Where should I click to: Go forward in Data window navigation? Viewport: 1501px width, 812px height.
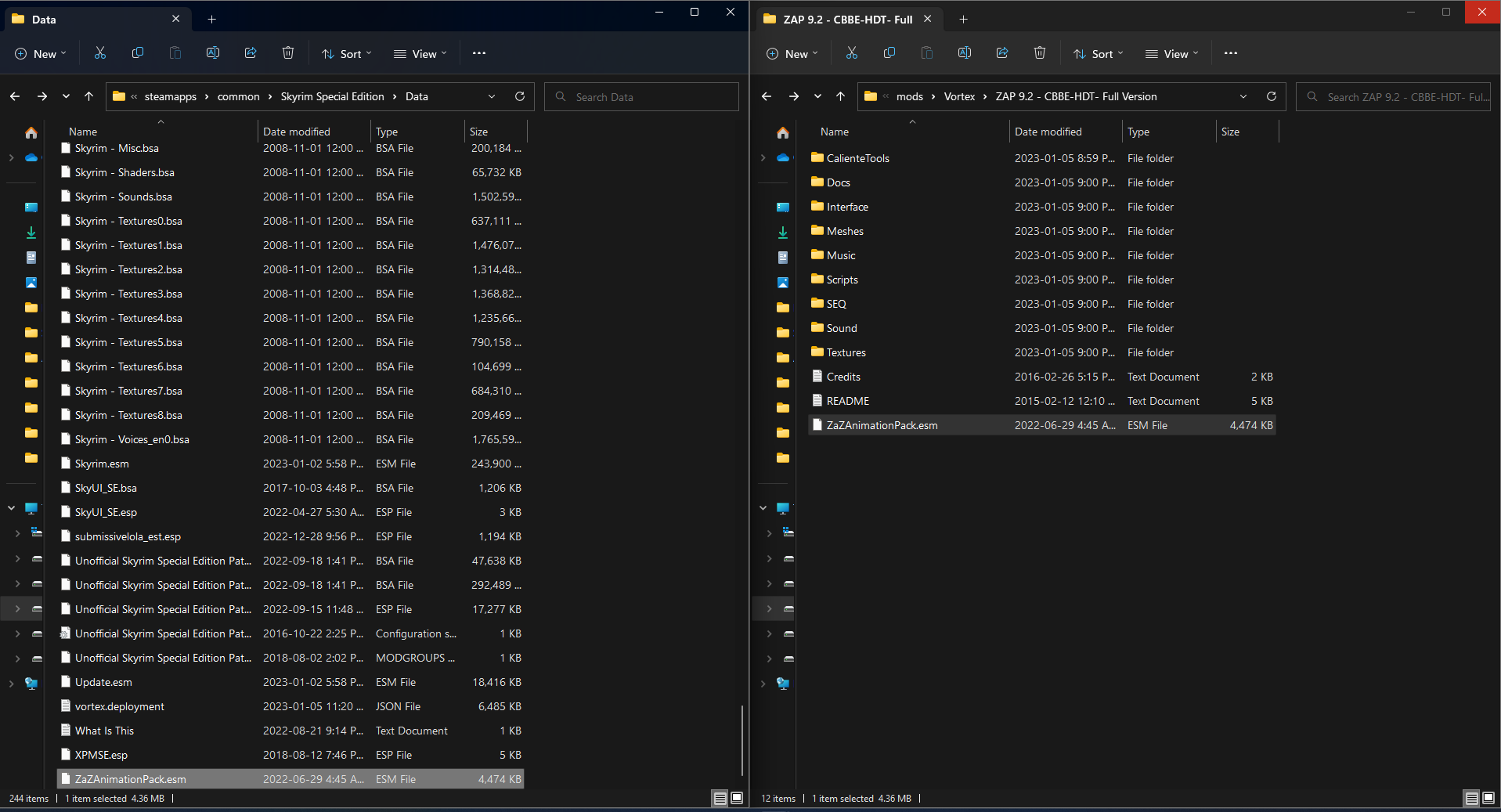(42, 96)
